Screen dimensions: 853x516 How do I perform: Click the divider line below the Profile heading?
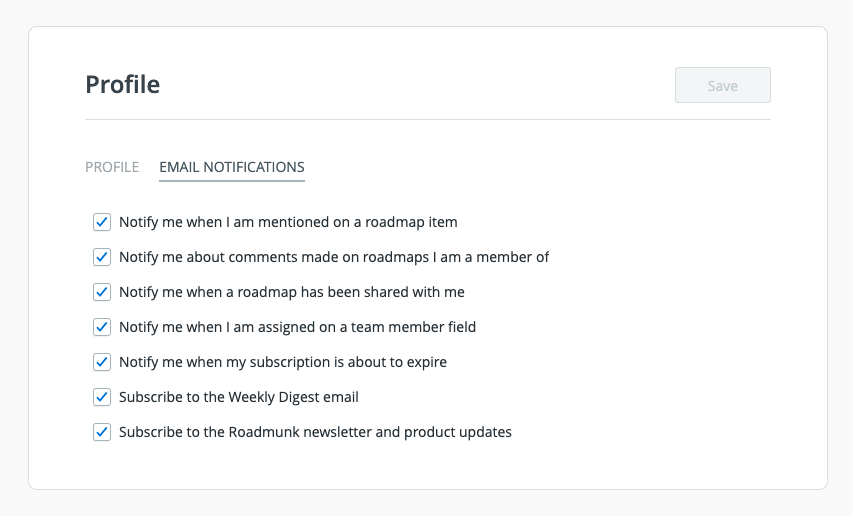coord(428,120)
